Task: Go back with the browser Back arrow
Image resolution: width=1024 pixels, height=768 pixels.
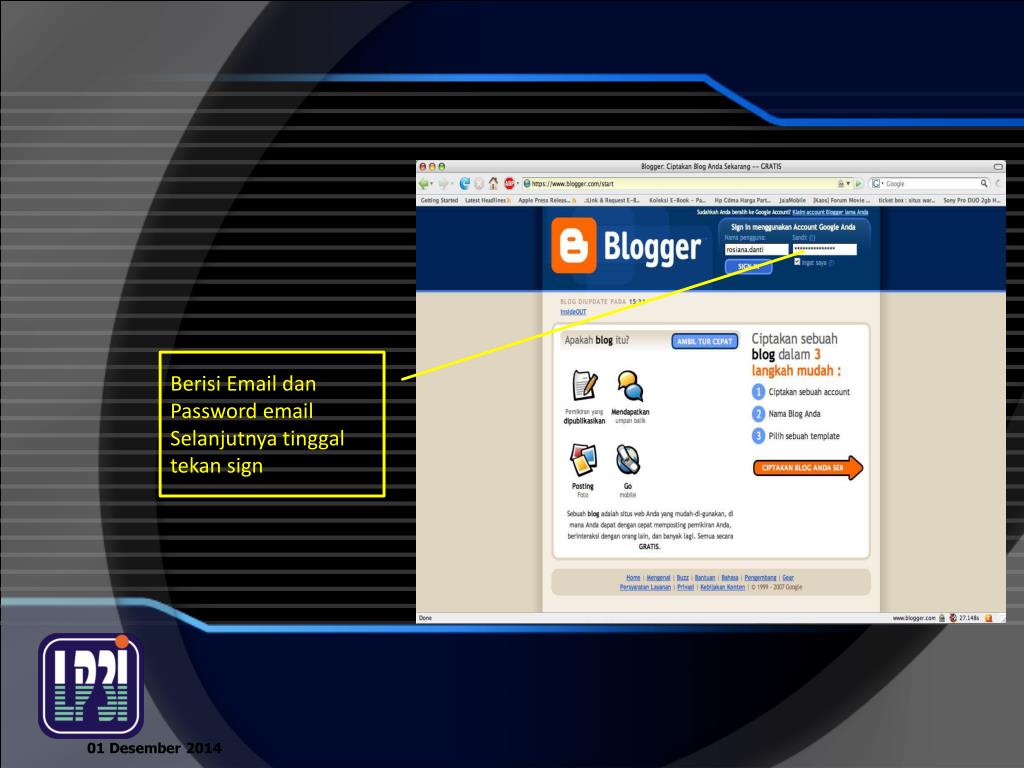Action: (424, 184)
